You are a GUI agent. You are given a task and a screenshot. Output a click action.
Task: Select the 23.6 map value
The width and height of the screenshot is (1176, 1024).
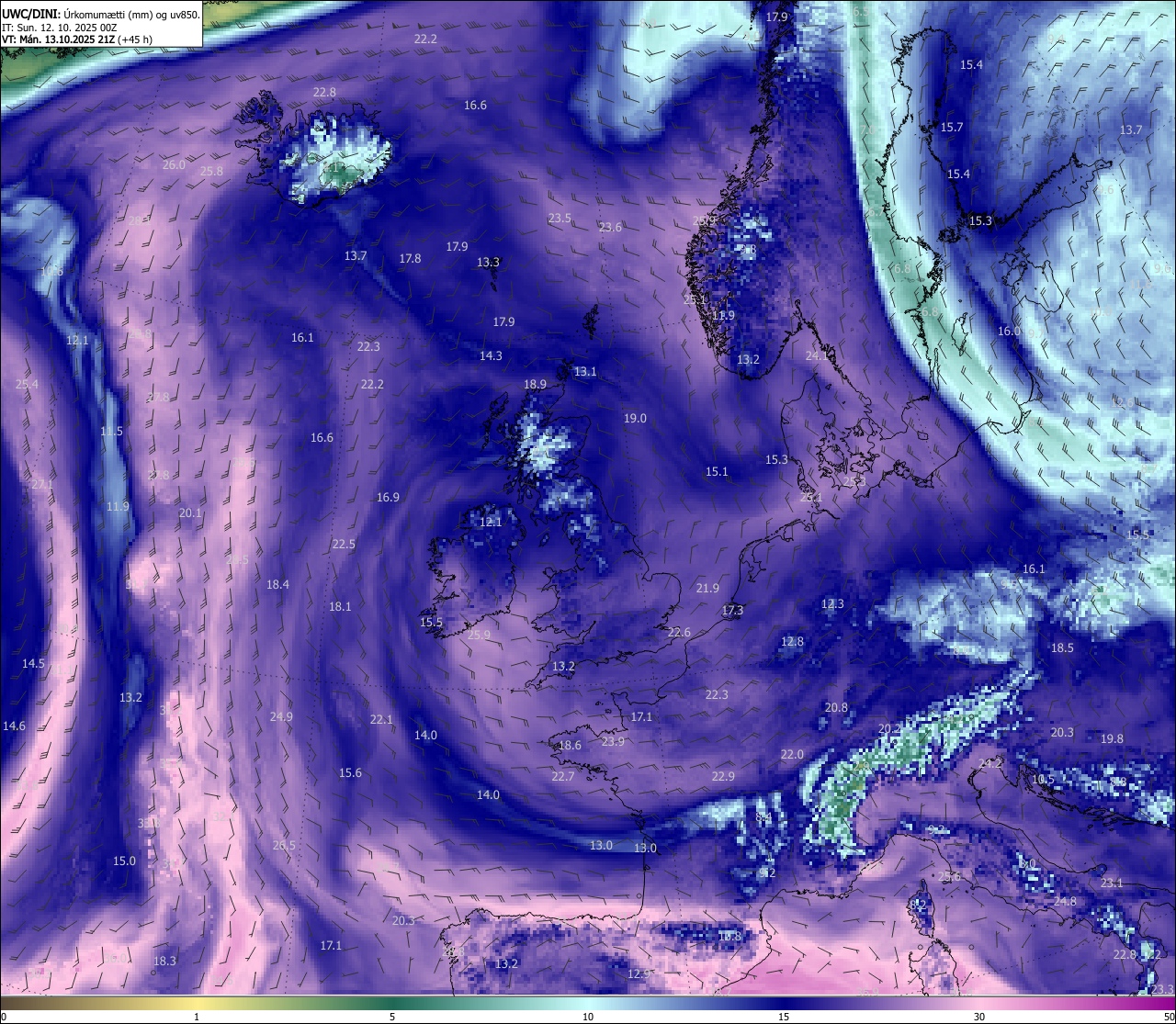click(x=610, y=228)
